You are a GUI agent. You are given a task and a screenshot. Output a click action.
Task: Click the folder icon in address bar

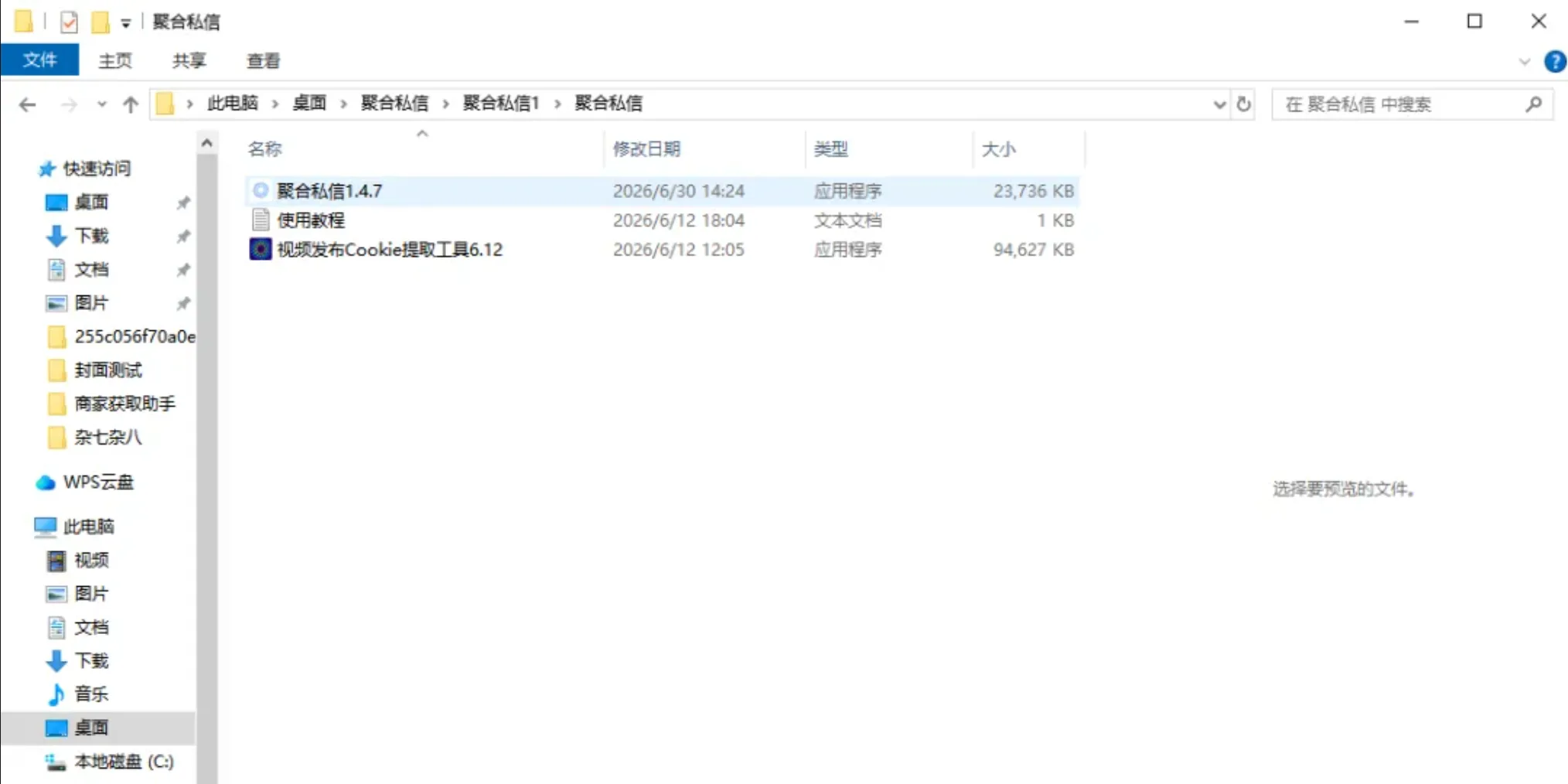click(x=165, y=104)
